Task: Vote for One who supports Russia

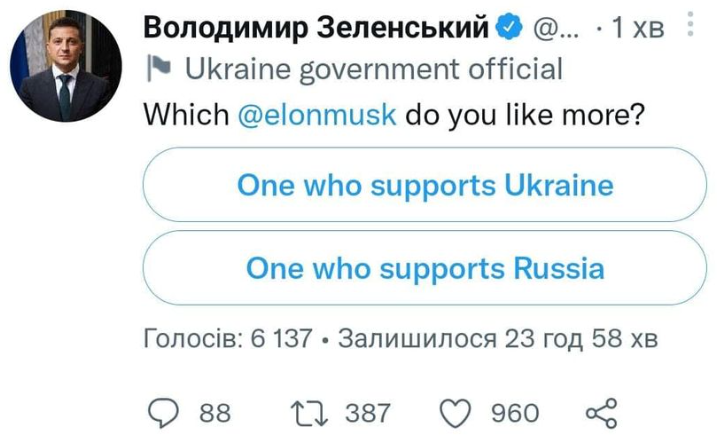Action: tap(425, 269)
